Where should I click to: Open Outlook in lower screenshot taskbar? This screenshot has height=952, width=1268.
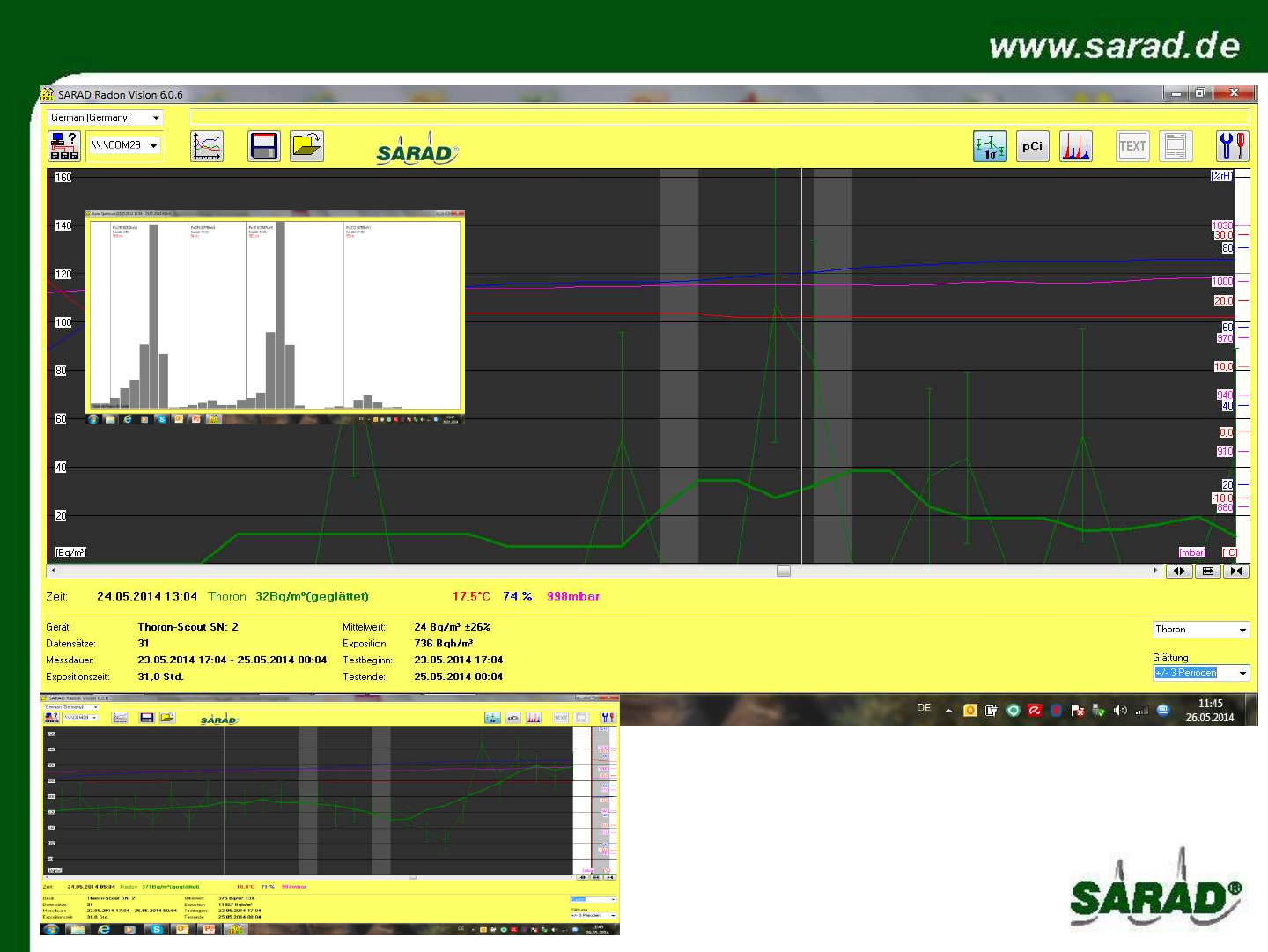182,929
